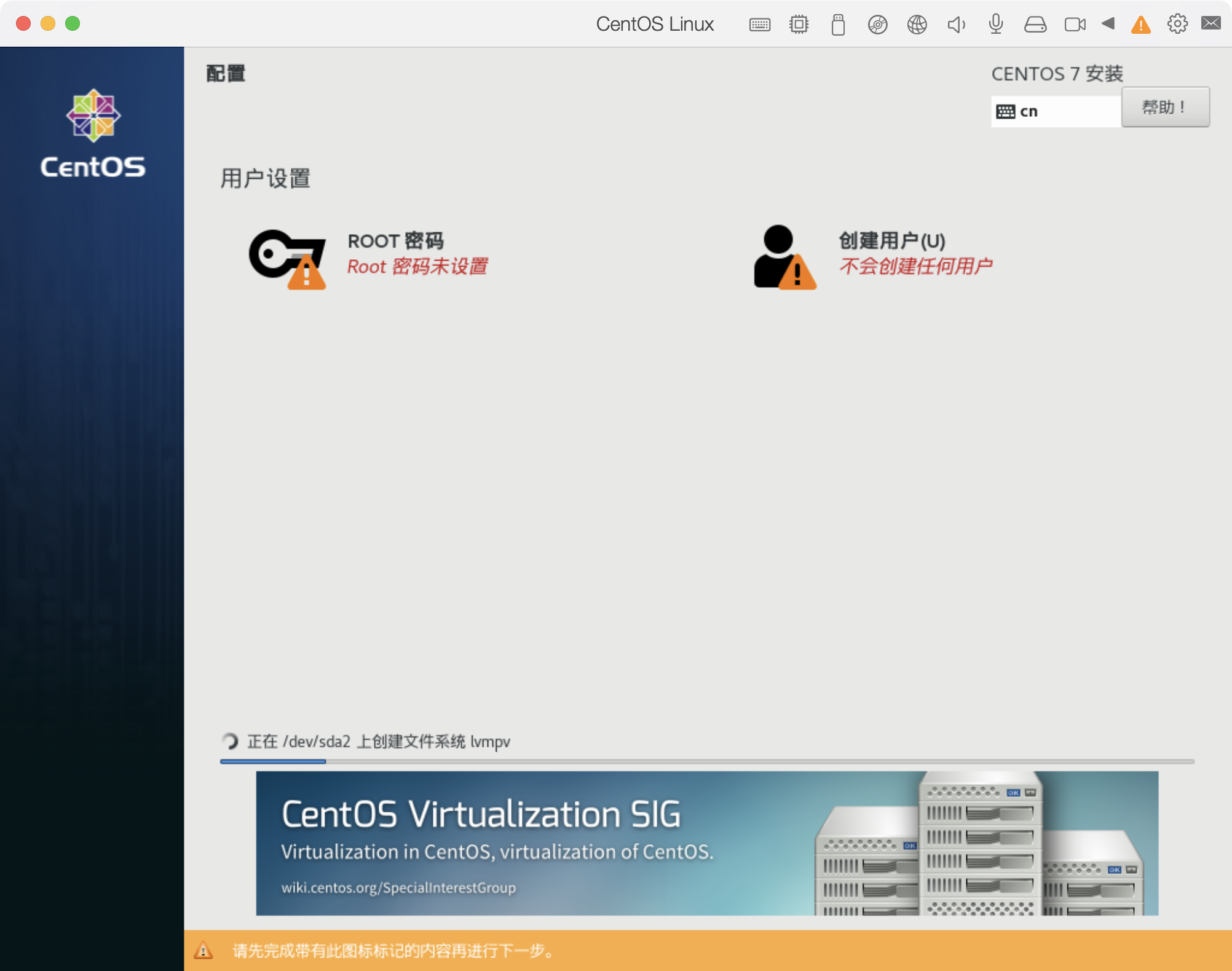This screenshot has height=971, width=1232.
Task: Open wiki.centos.org/SpecialInterestGroup link
Action: [x=398, y=887]
